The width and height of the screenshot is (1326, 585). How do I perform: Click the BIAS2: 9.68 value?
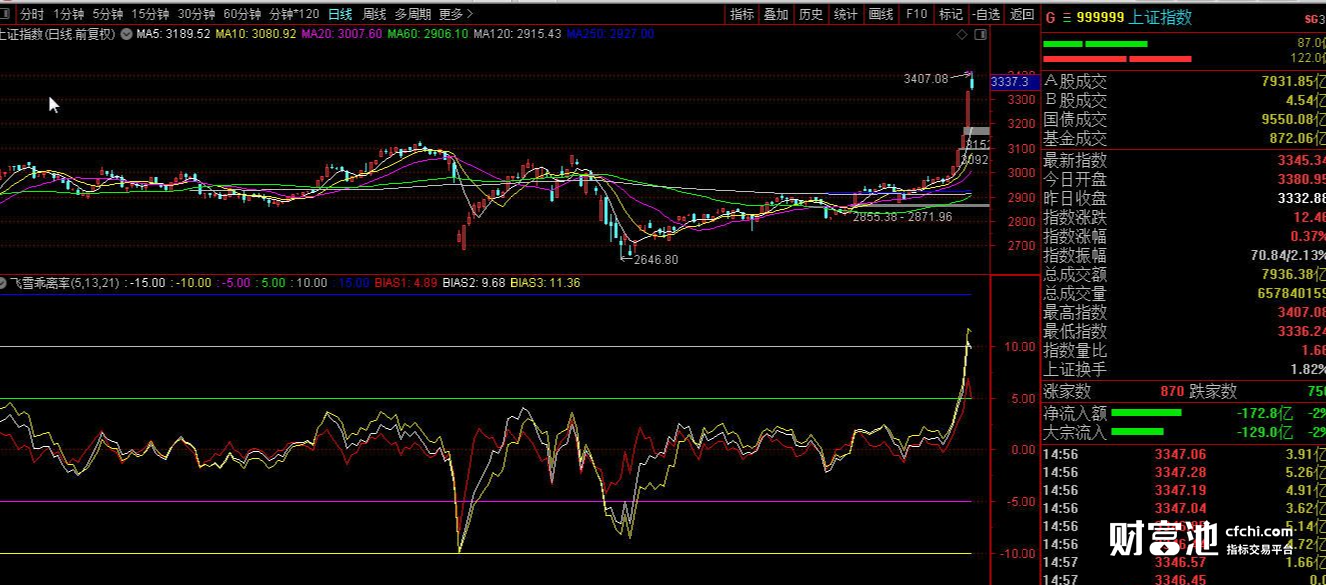[x=474, y=283]
